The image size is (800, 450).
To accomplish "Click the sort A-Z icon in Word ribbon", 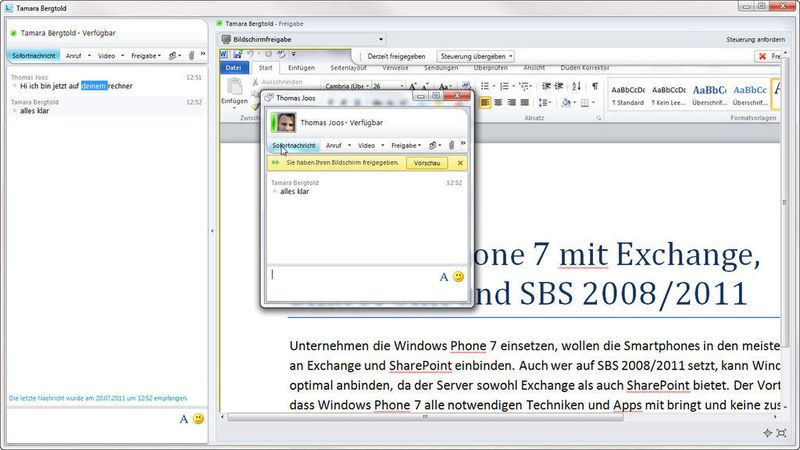I will [x=577, y=86].
